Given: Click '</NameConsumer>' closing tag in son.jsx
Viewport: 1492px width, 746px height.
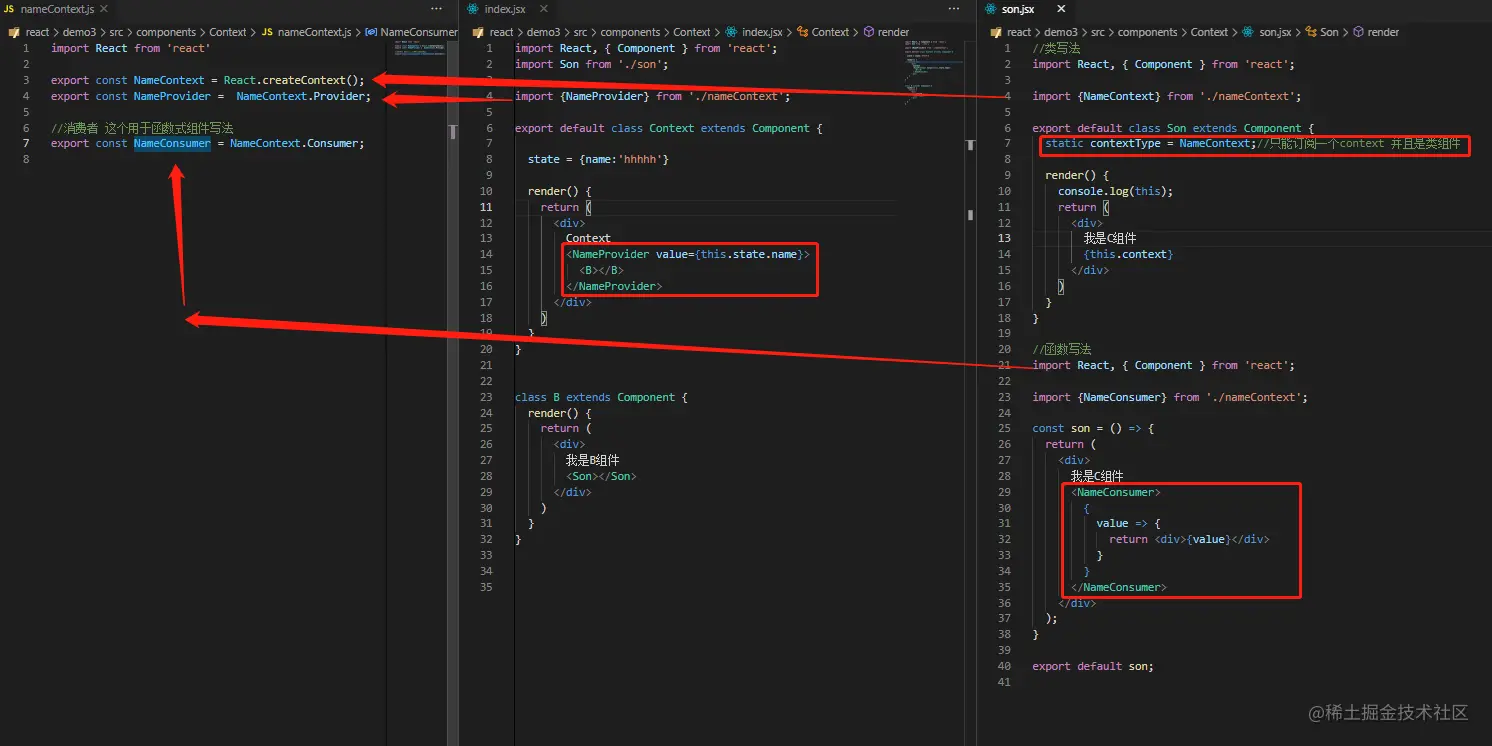Looking at the screenshot, I should point(1119,587).
